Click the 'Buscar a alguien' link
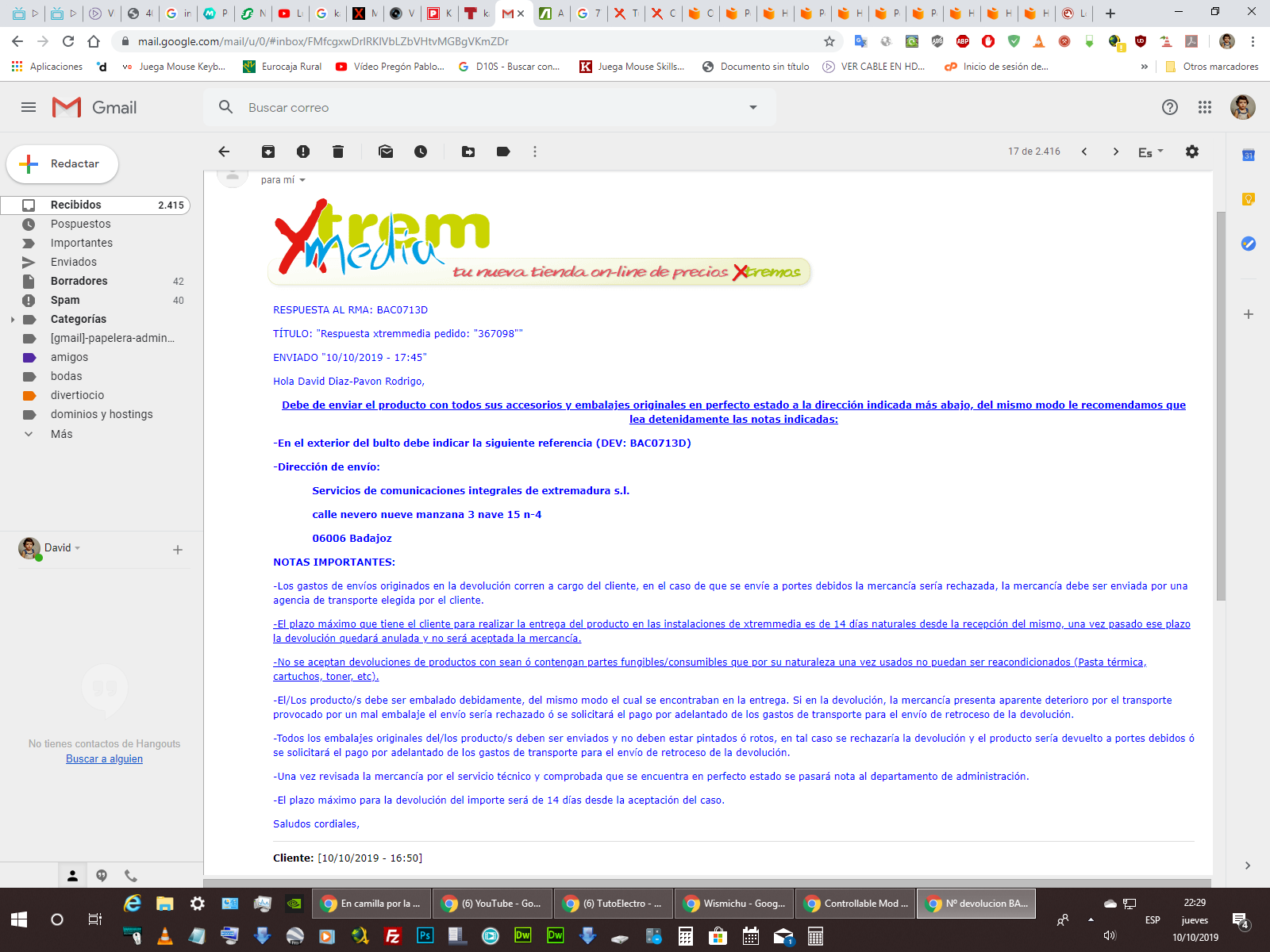This screenshot has width=1270, height=952. 104,759
